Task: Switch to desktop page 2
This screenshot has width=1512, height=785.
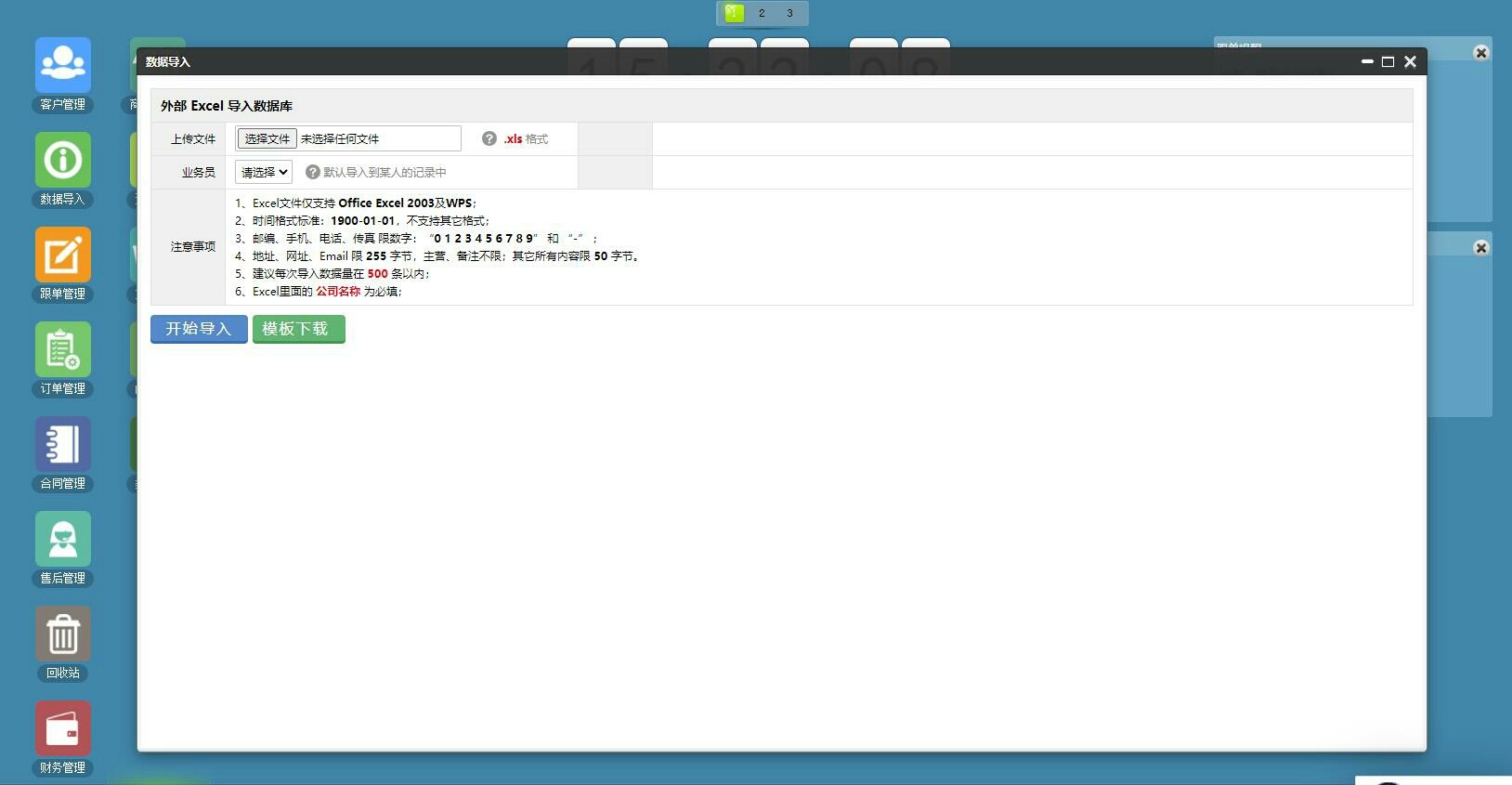Action: (x=762, y=13)
